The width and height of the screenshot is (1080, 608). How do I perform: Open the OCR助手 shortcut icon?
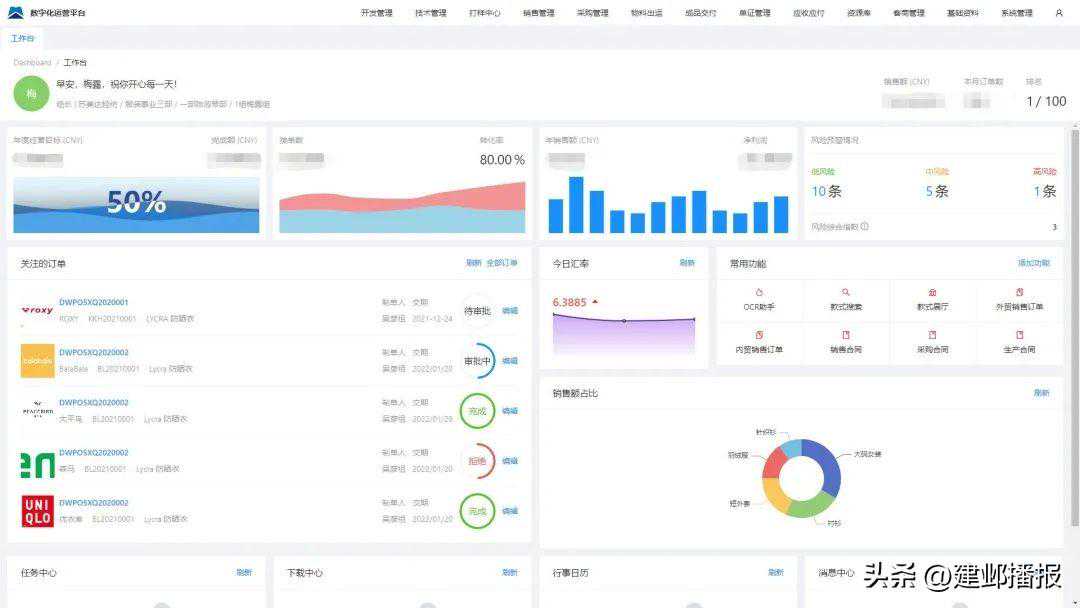tap(759, 293)
